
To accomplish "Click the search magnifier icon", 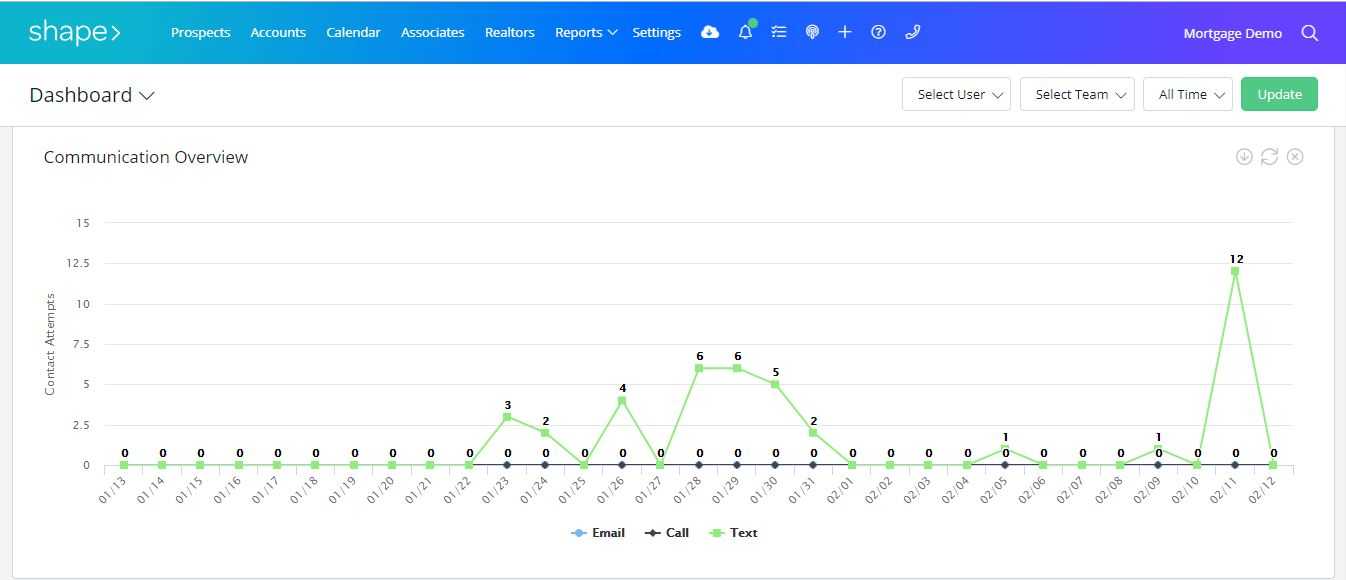I will click(1309, 33).
